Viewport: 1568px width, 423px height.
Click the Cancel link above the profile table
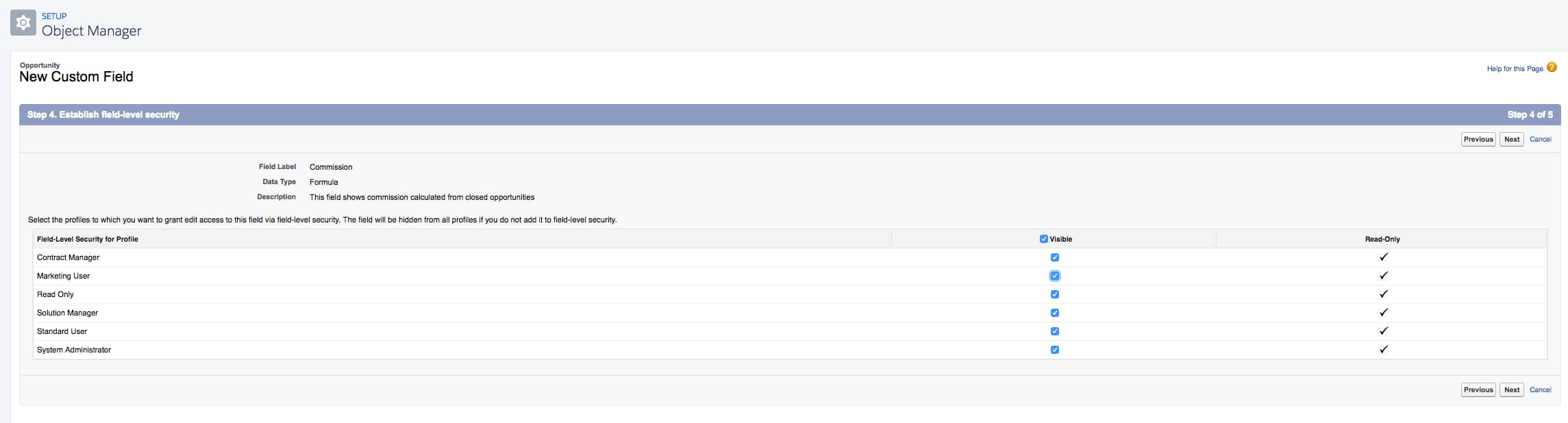click(1540, 139)
